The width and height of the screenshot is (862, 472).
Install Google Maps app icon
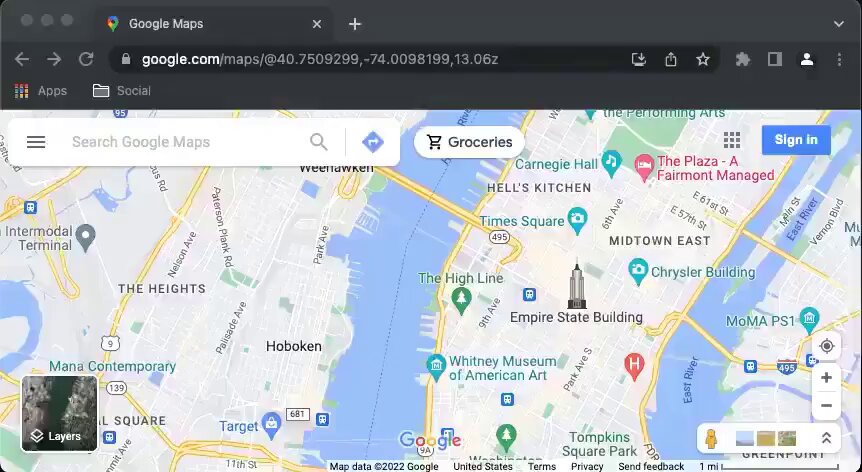[x=638, y=59]
